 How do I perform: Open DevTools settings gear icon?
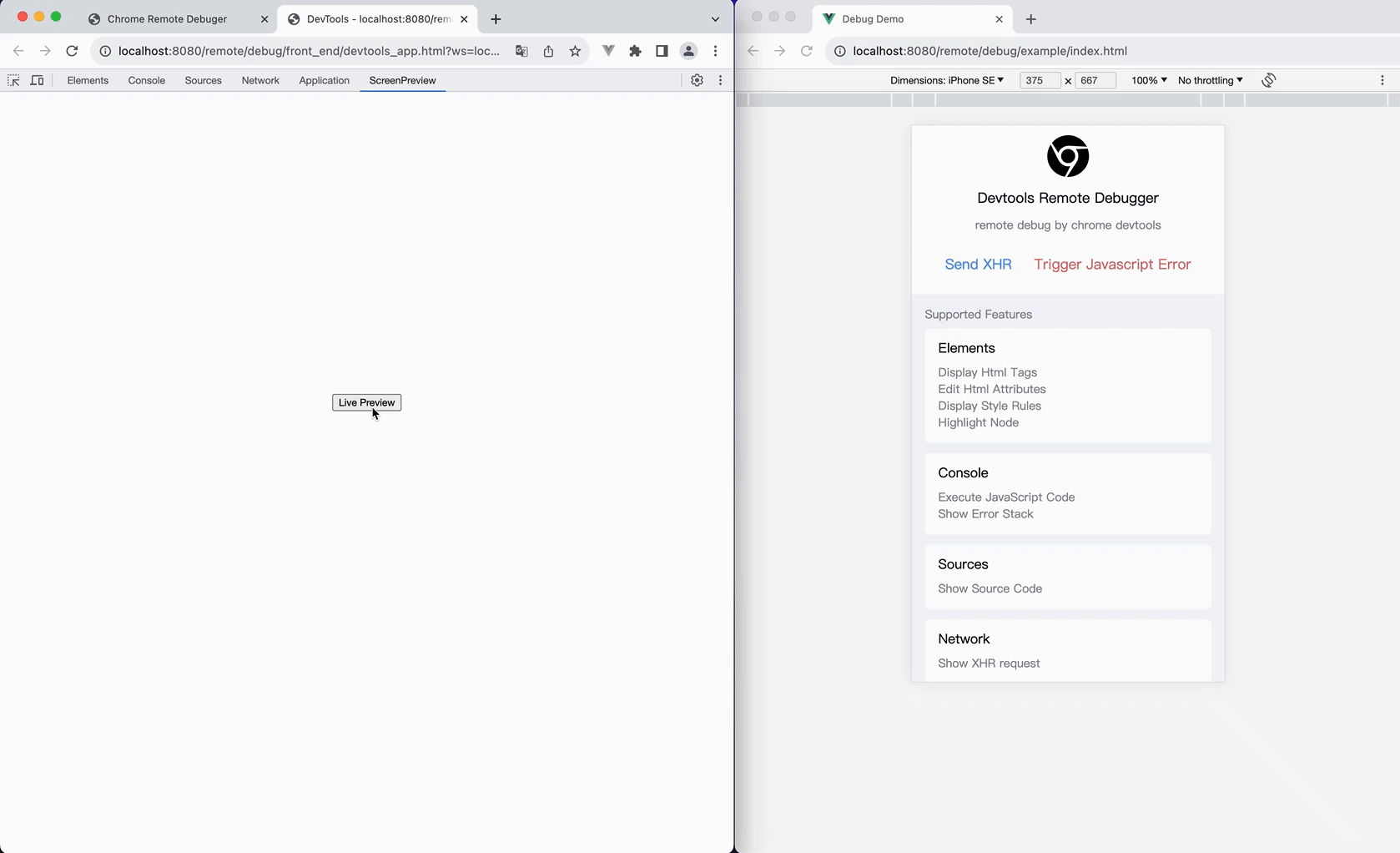[697, 80]
